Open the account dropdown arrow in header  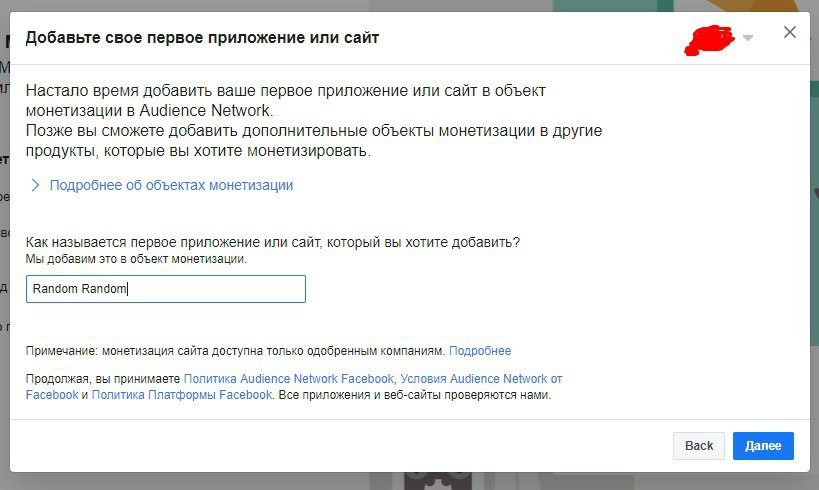pos(748,39)
